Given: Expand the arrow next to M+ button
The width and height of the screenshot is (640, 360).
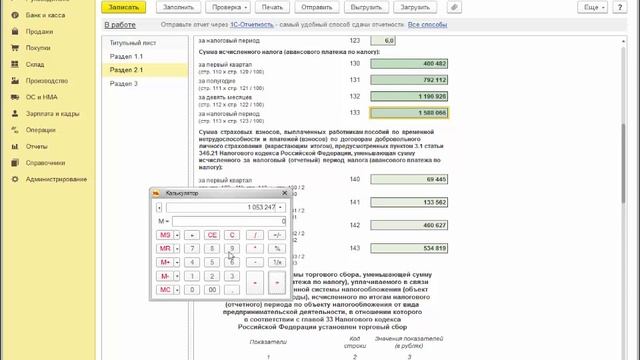Looking at the screenshot, I should pyautogui.click(x=177, y=262).
